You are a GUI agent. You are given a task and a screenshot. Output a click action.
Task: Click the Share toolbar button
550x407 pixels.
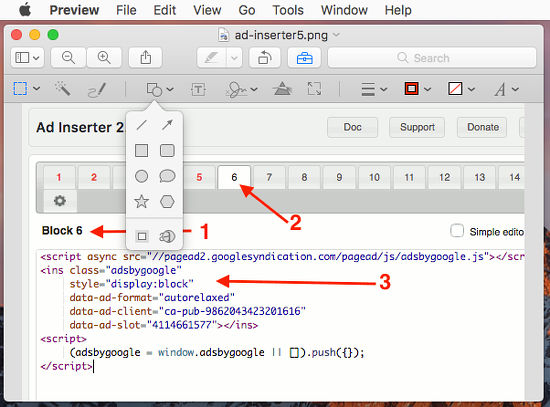146,58
